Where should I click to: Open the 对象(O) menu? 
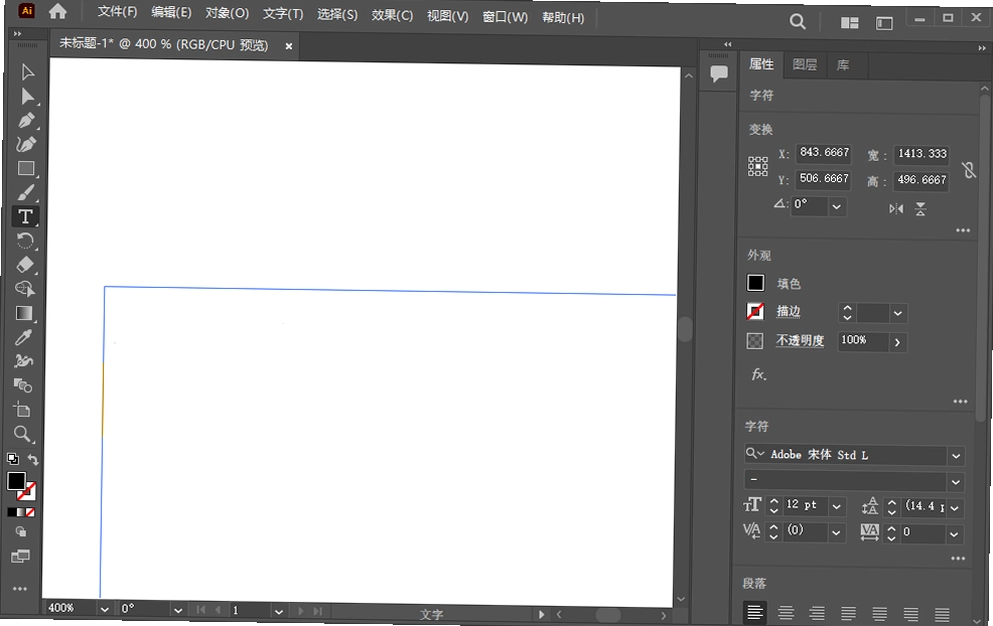tap(227, 13)
